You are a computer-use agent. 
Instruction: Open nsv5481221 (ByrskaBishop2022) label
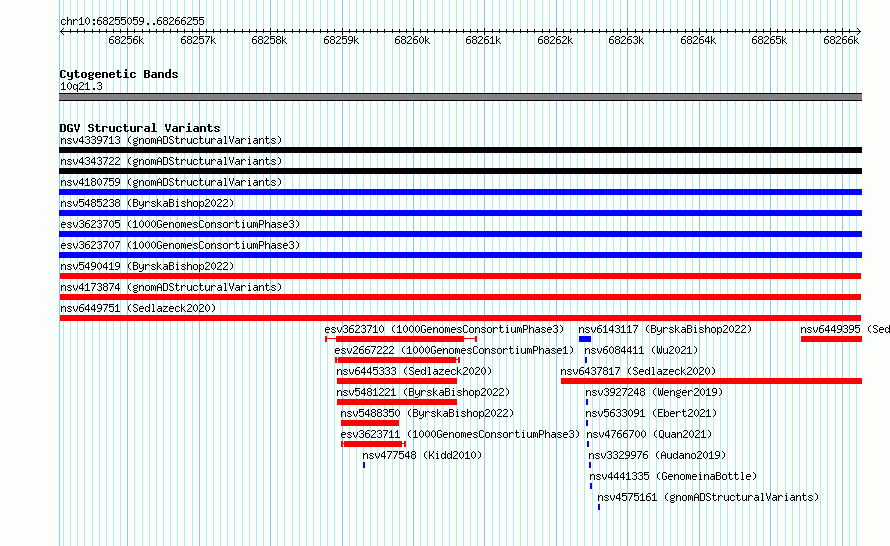423,392
